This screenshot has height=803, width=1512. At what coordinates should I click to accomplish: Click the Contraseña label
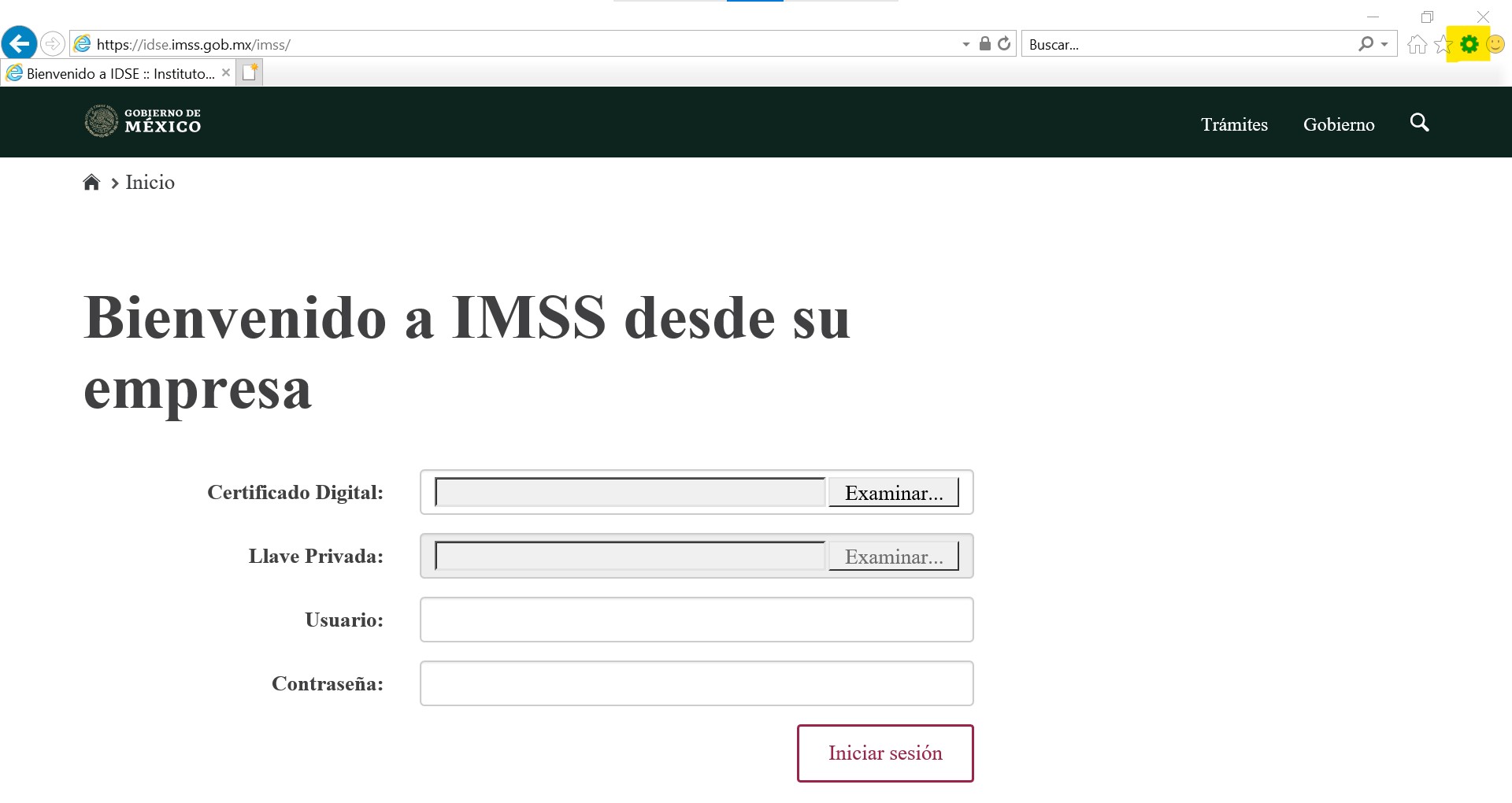[328, 683]
